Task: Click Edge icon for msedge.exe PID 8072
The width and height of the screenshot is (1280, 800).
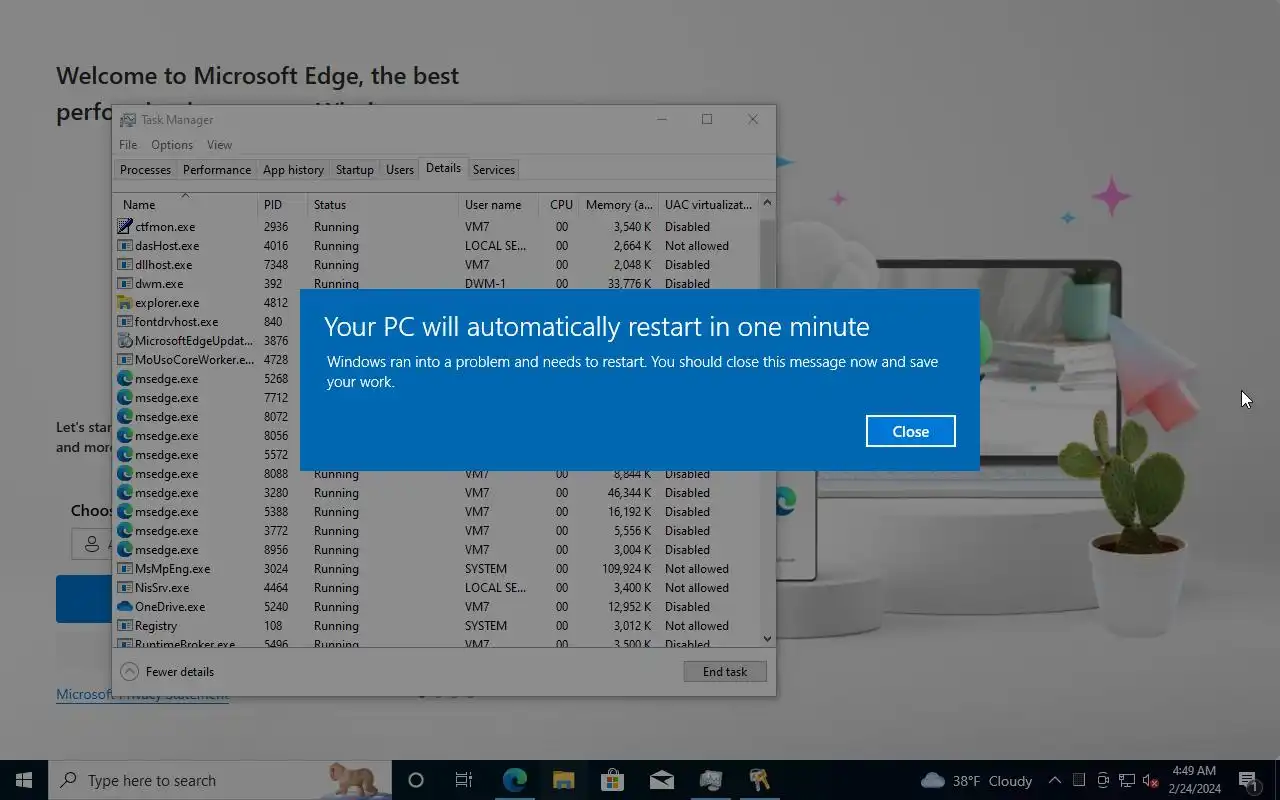Action: 125,417
